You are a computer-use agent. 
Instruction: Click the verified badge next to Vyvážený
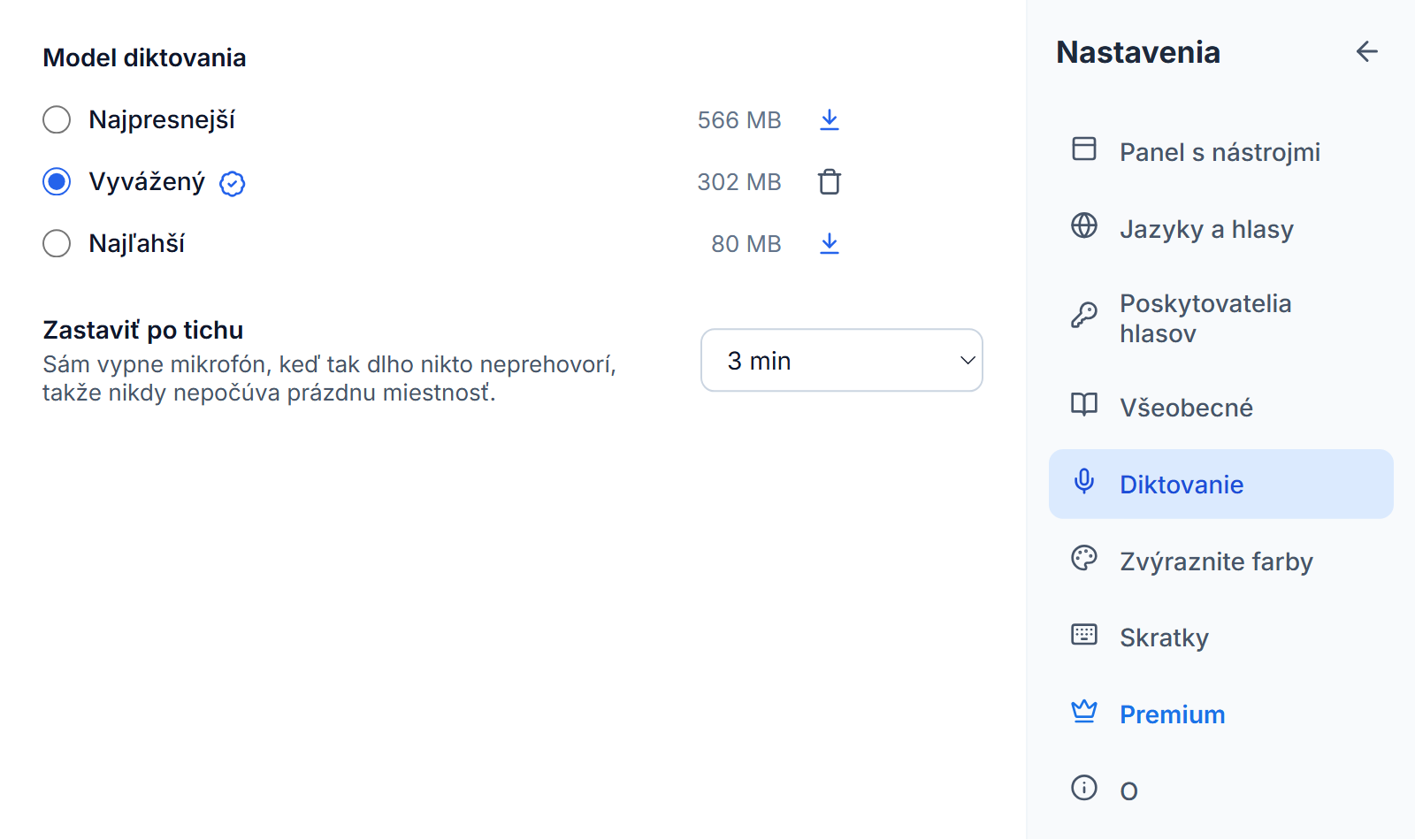(232, 184)
